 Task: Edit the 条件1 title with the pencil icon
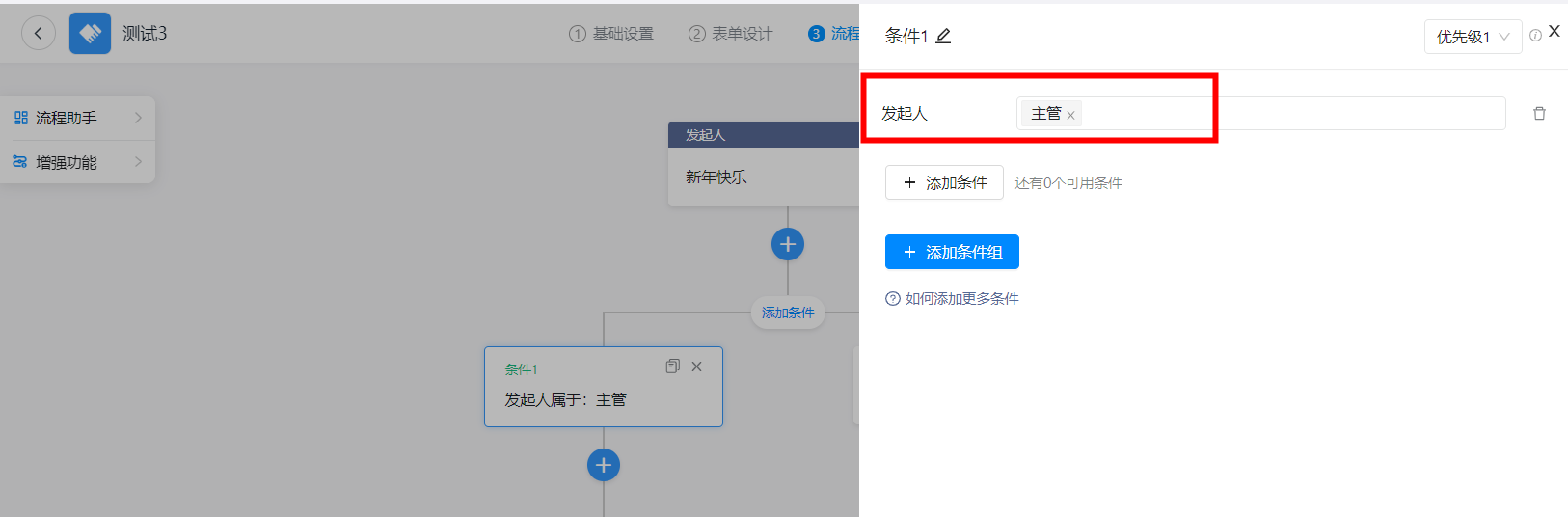[x=943, y=36]
